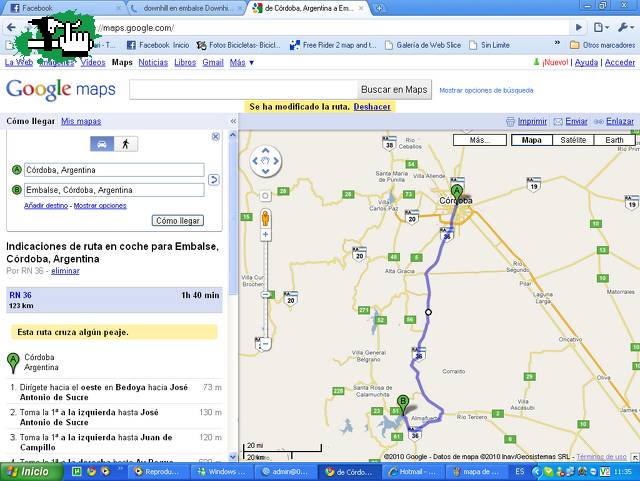
Task: Select driving directions car icon
Action: [x=102, y=144]
